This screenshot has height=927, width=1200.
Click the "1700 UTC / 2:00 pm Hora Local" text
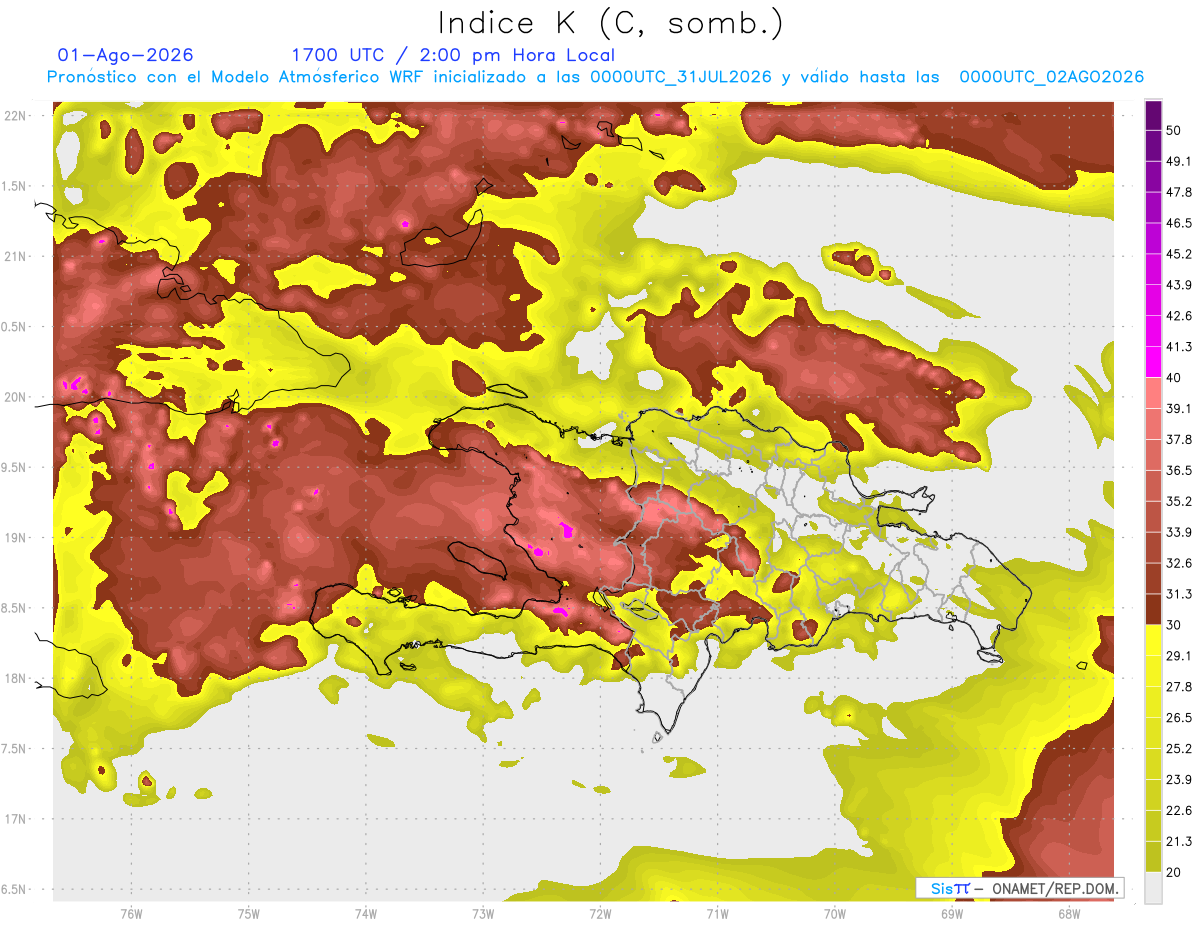(x=453, y=55)
